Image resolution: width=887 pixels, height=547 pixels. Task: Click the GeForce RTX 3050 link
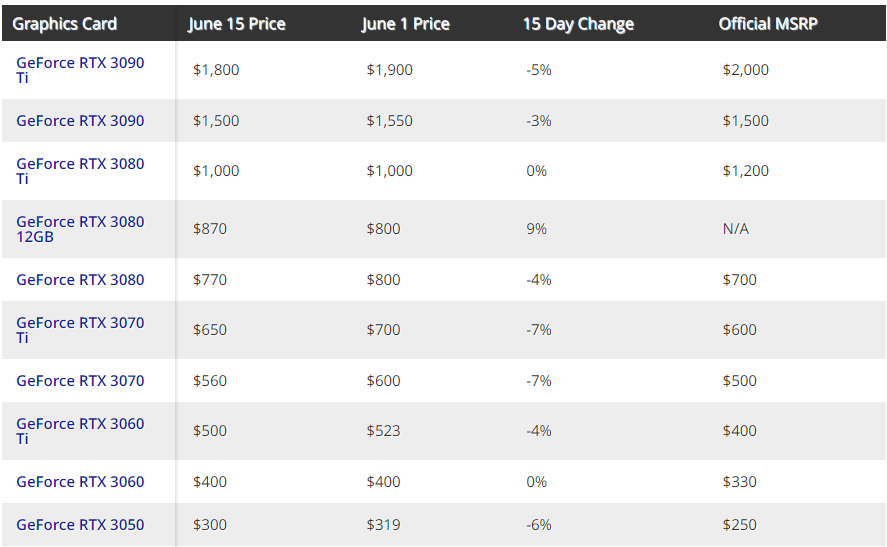click(x=80, y=524)
